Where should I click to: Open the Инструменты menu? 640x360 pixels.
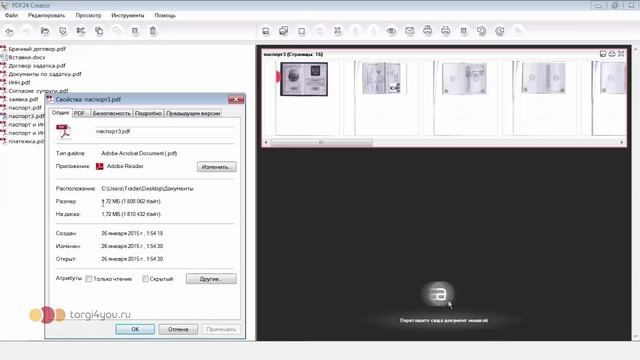point(128,15)
